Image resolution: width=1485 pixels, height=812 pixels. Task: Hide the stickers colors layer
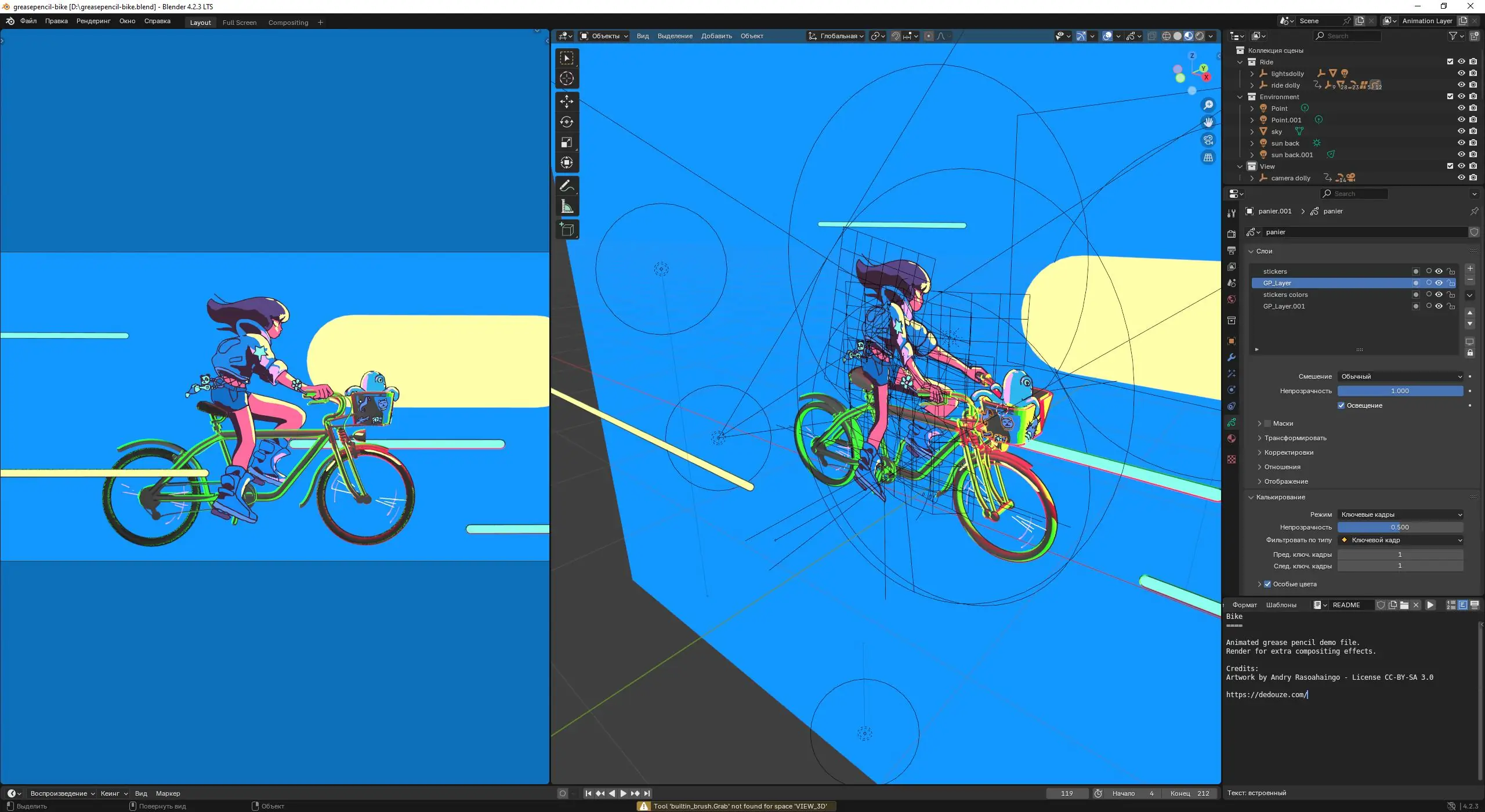[1439, 295]
